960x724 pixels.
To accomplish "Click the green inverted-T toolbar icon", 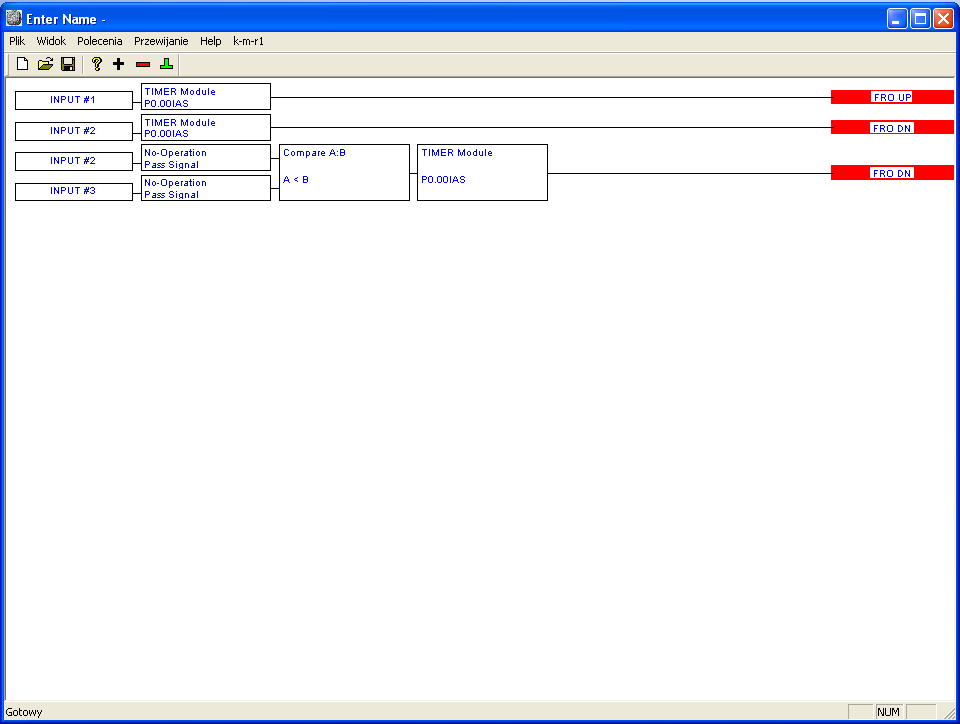I will [x=167, y=64].
